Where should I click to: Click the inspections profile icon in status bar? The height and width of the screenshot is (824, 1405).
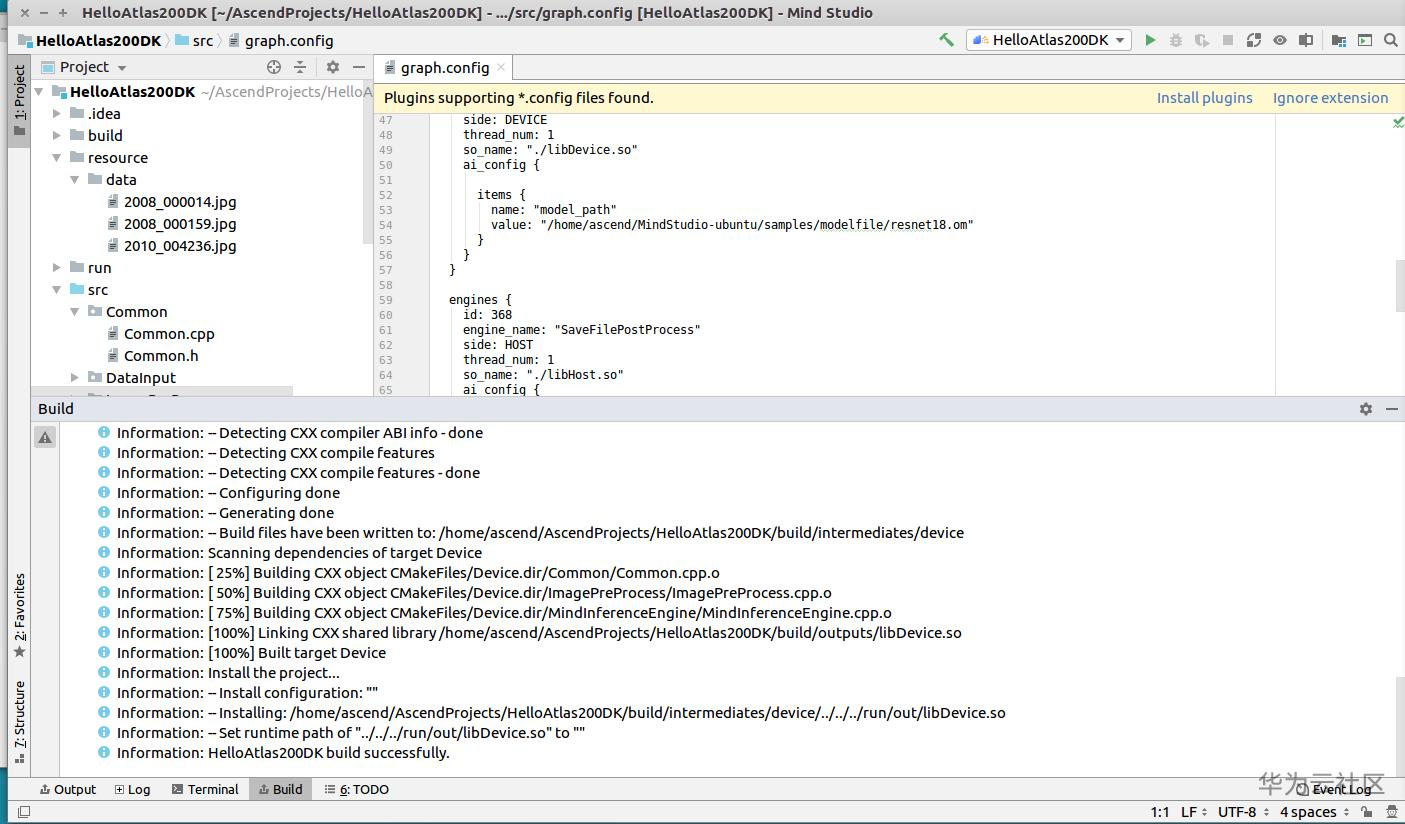point(1391,812)
